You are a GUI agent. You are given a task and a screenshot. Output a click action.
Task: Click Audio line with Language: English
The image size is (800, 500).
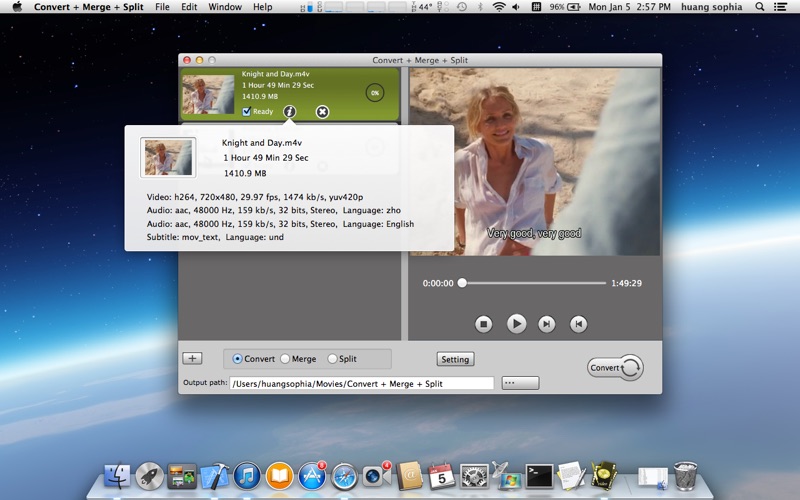(280, 223)
